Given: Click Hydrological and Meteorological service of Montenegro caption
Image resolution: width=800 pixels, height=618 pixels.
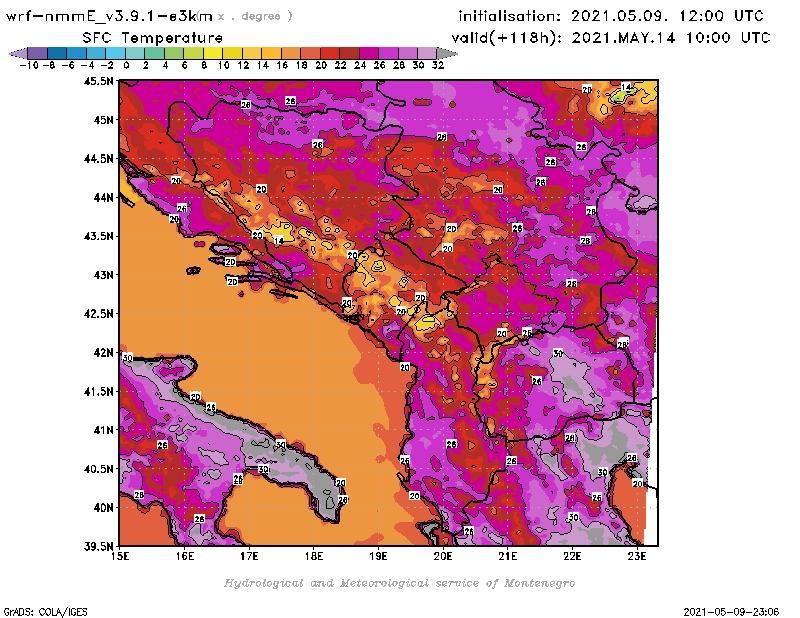Looking at the screenshot, I should [x=399, y=583].
